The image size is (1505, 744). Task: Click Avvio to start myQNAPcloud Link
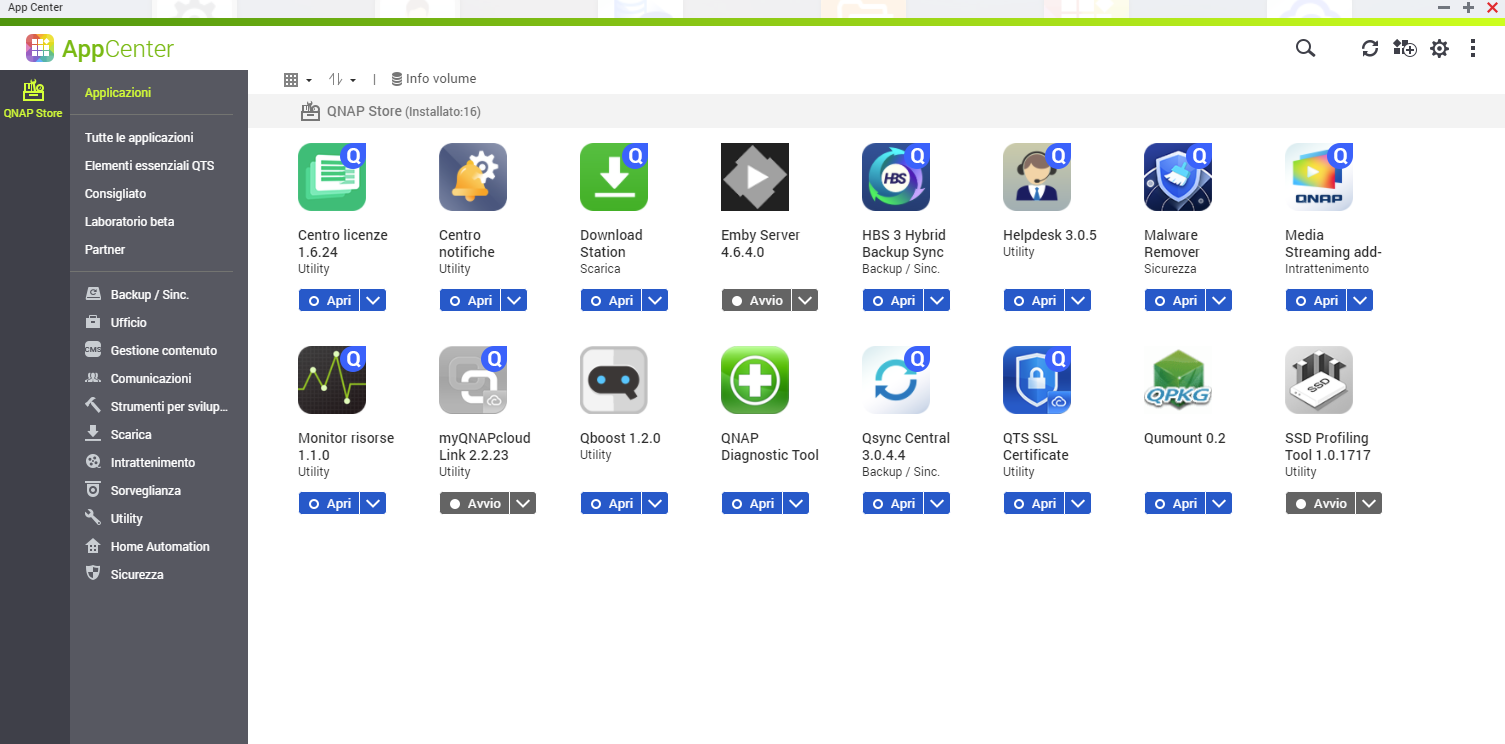coord(474,503)
